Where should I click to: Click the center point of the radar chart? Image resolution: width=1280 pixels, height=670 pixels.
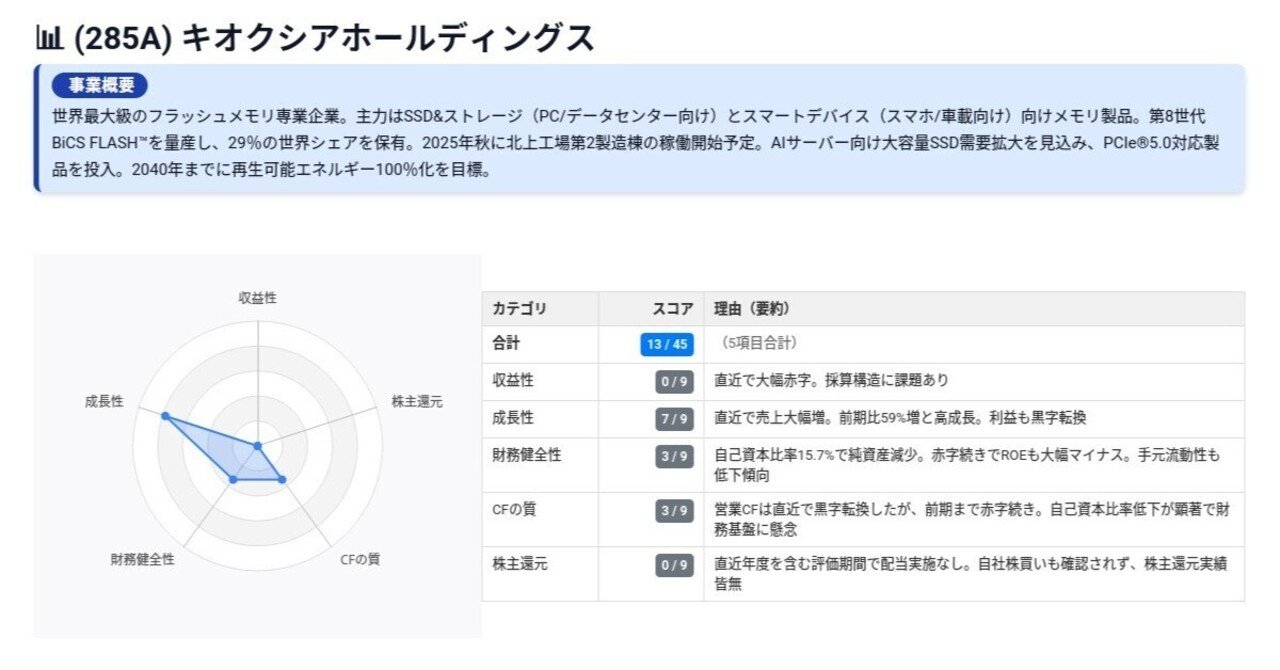[257, 443]
